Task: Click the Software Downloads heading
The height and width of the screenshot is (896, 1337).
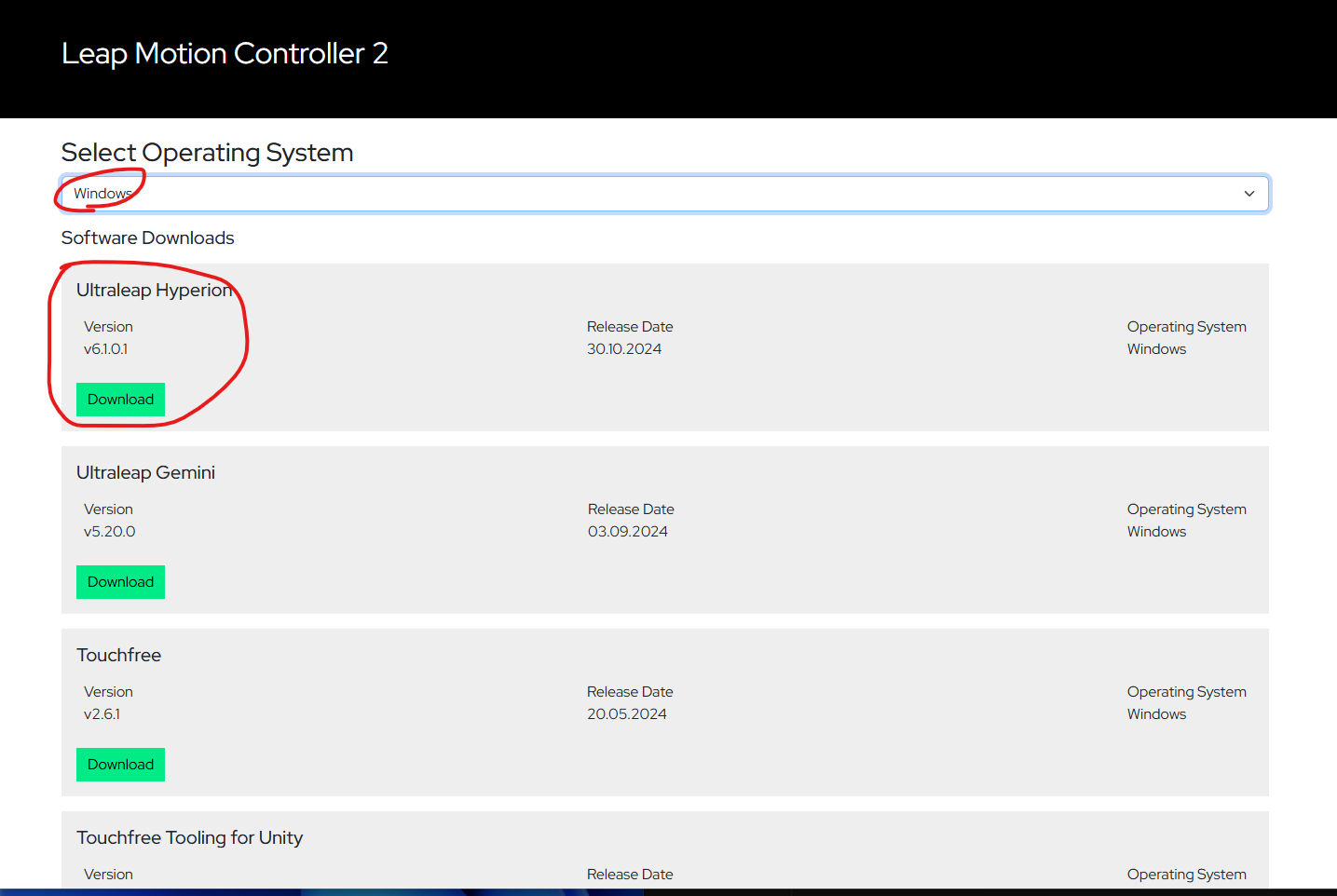Action: click(x=147, y=238)
